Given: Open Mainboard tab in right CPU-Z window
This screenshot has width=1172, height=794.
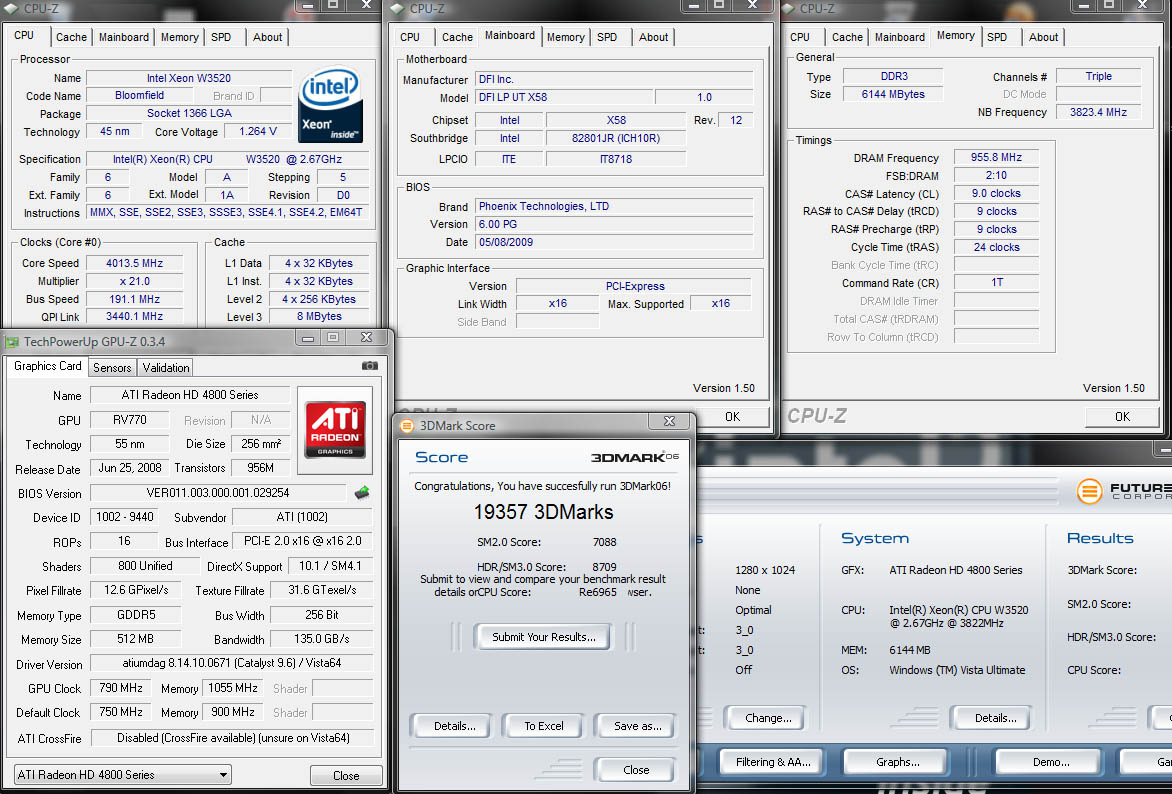Looking at the screenshot, I should pyautogui.click(x=900, y=37).
